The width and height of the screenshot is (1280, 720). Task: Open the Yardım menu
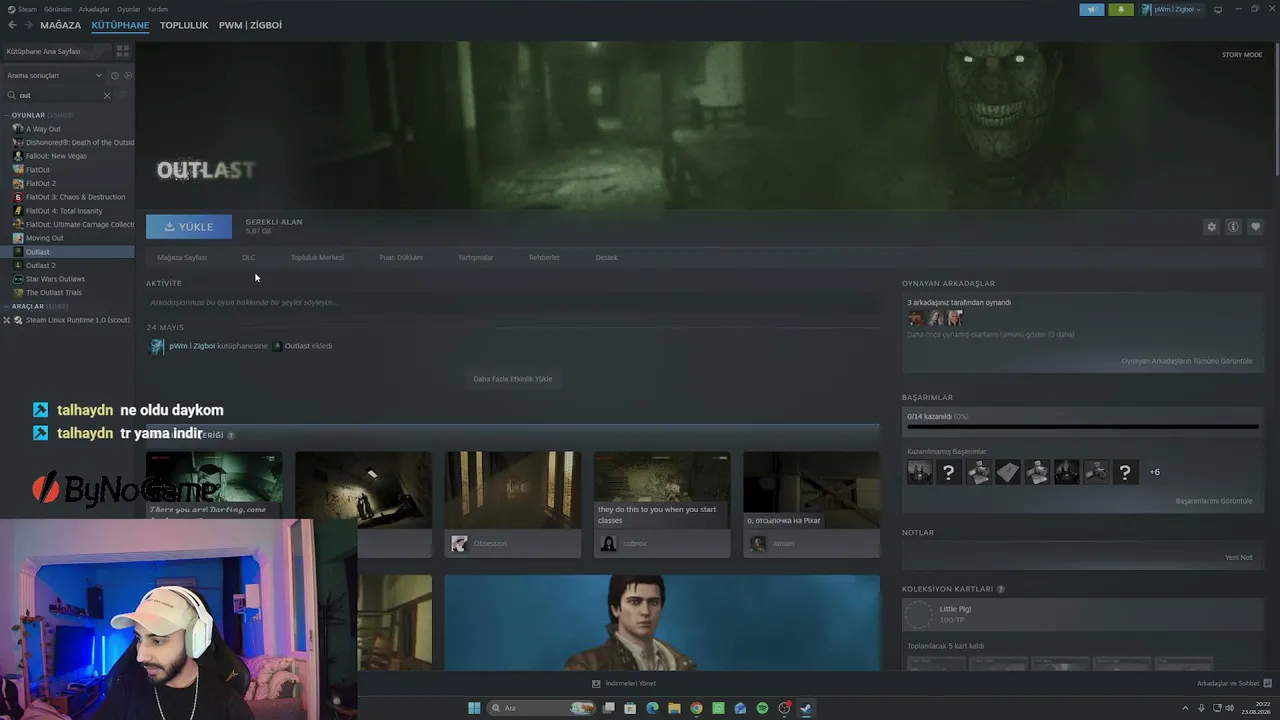tap(158, 9)
